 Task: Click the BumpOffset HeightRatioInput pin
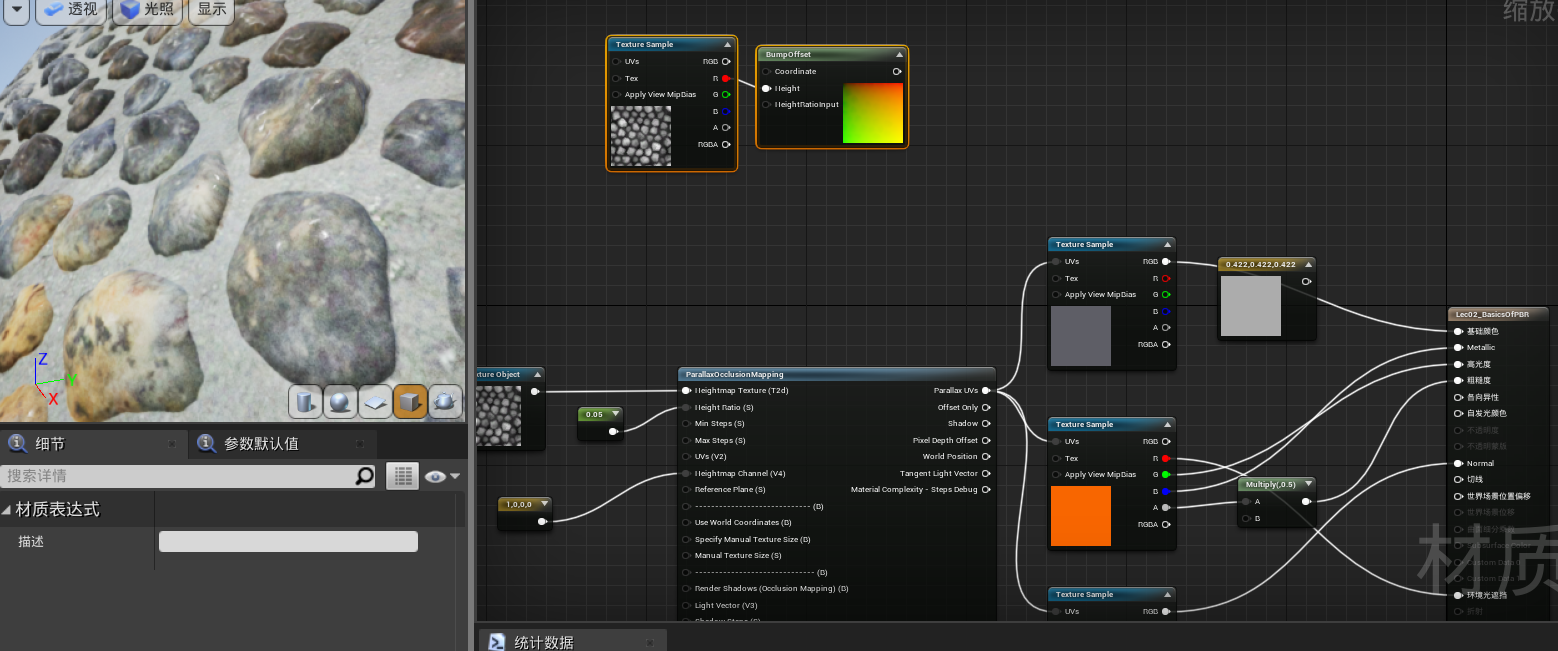coord(766,104)
